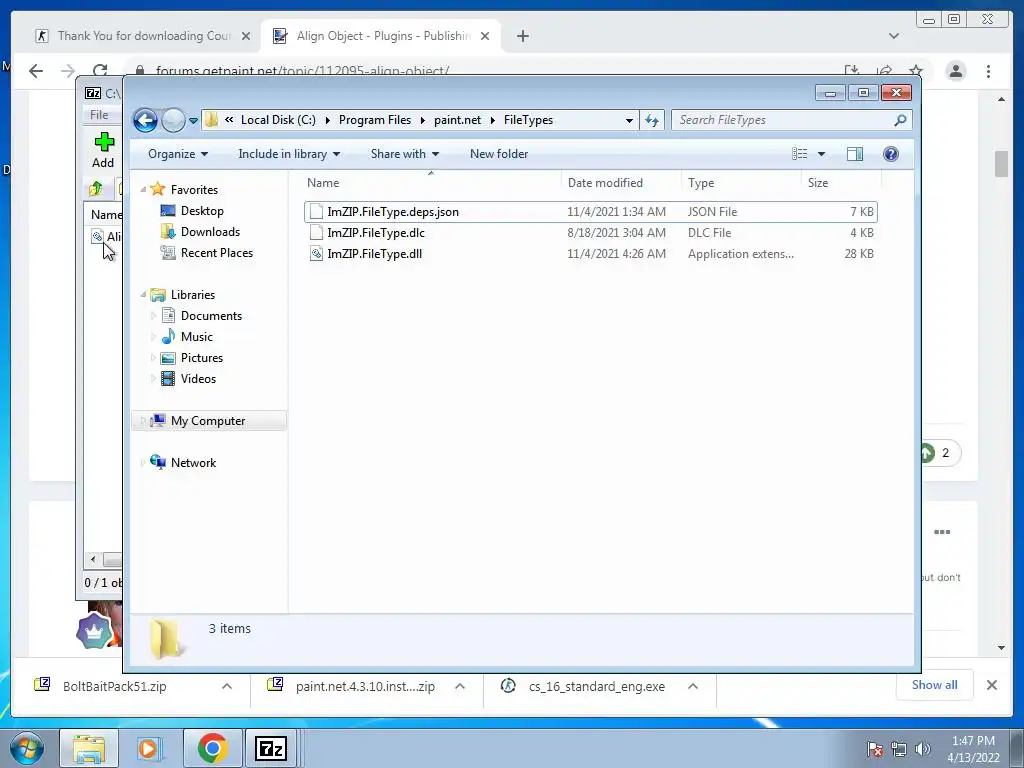This screenshot has width=1024, height=768.
Task: Select the ImZIP.FileType.dlc file
Action: [590, 232]
